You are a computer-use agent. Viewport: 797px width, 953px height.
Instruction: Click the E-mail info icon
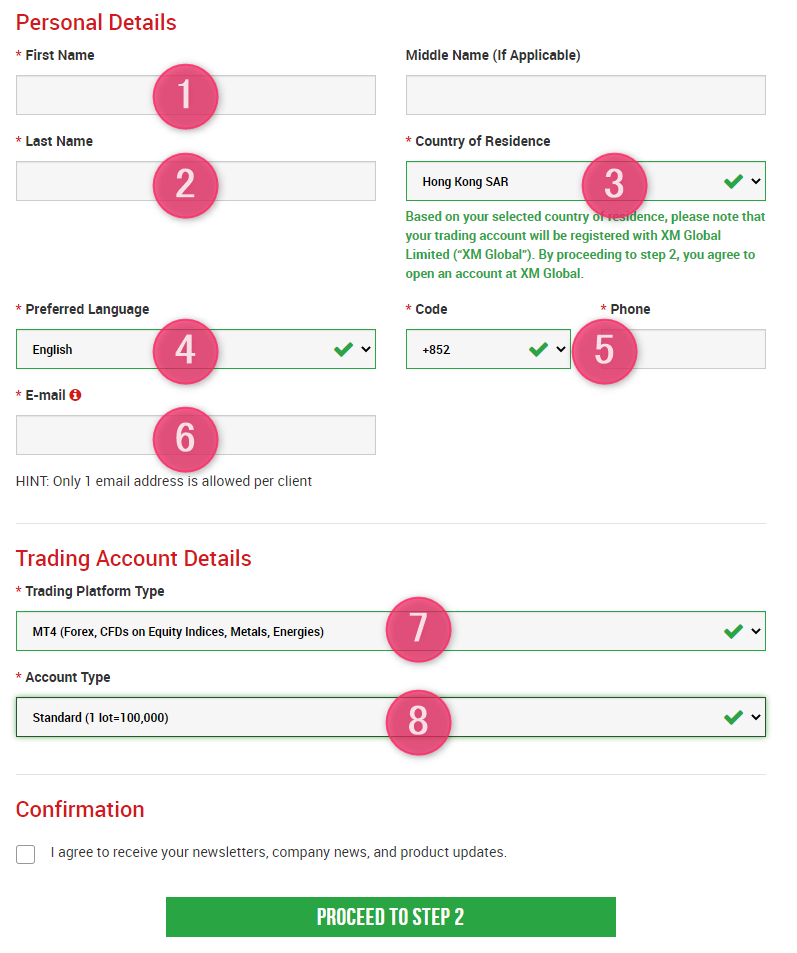point(75,395)
